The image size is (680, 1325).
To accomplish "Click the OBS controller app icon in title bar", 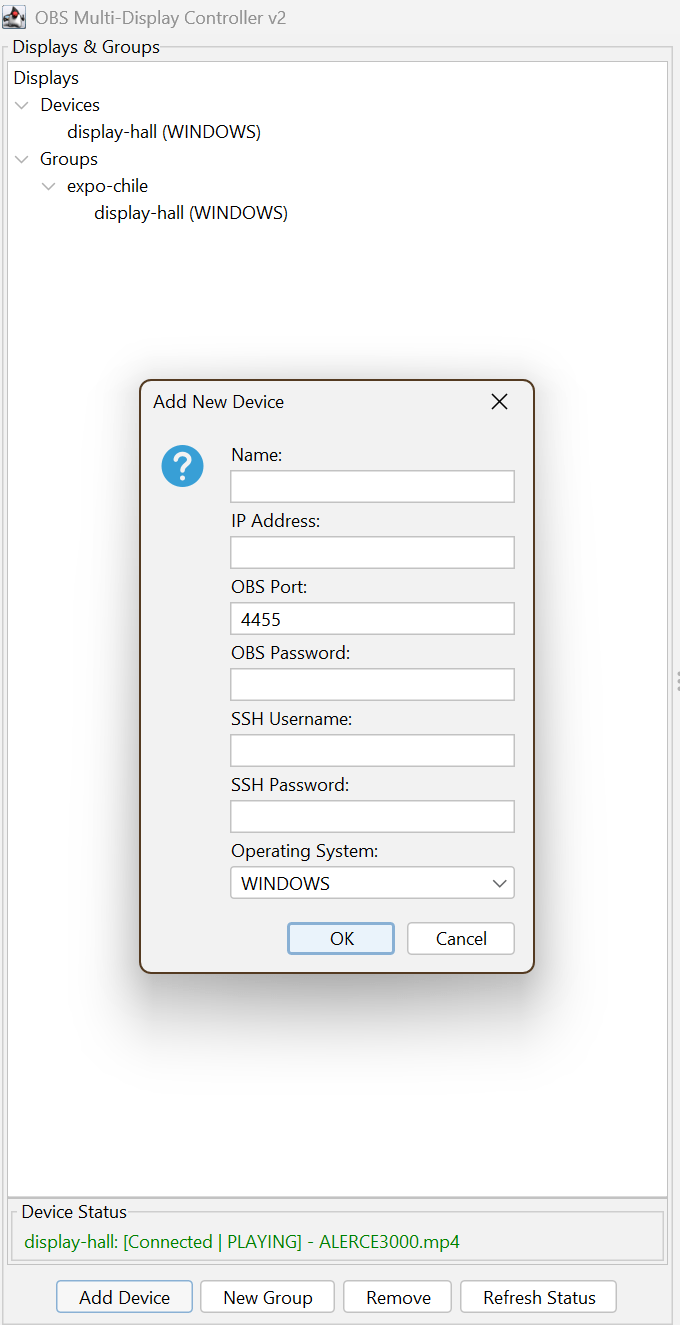I will click(15, 18).
